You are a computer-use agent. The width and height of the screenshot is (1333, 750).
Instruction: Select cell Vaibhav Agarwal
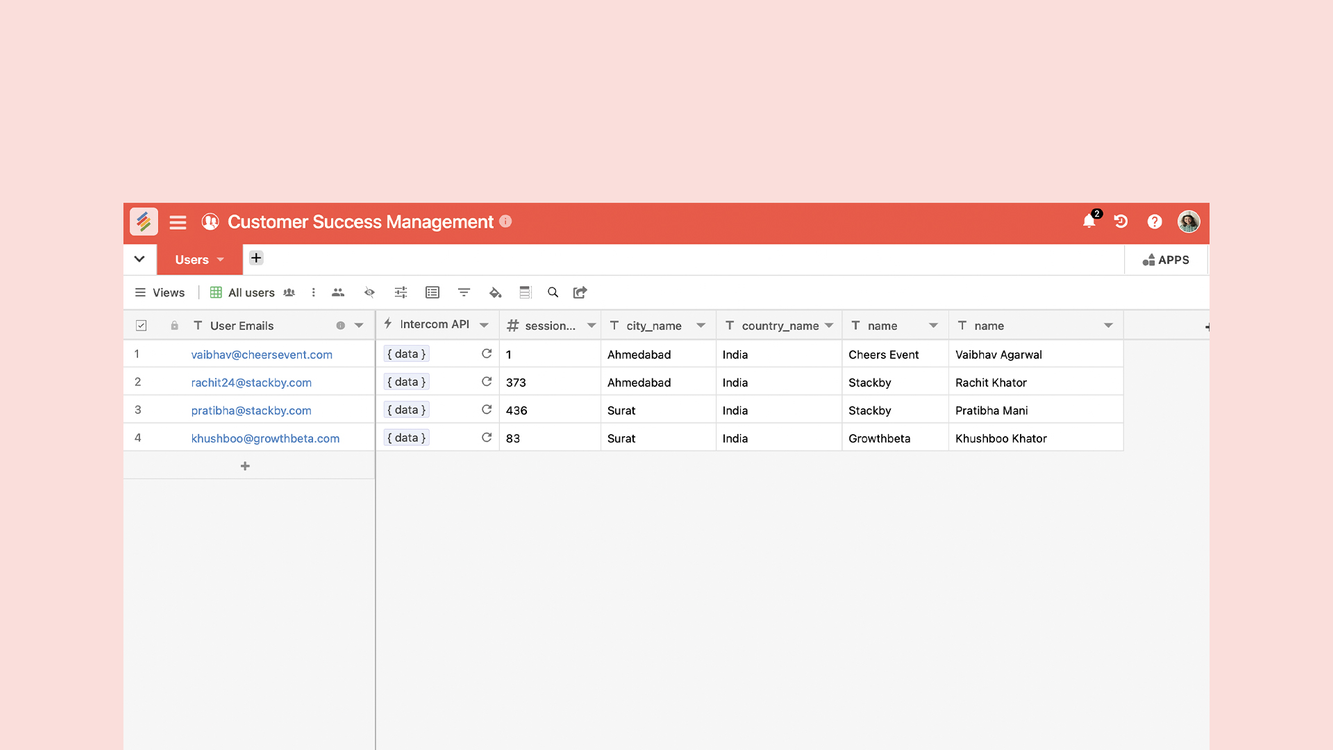point(1036,355)
